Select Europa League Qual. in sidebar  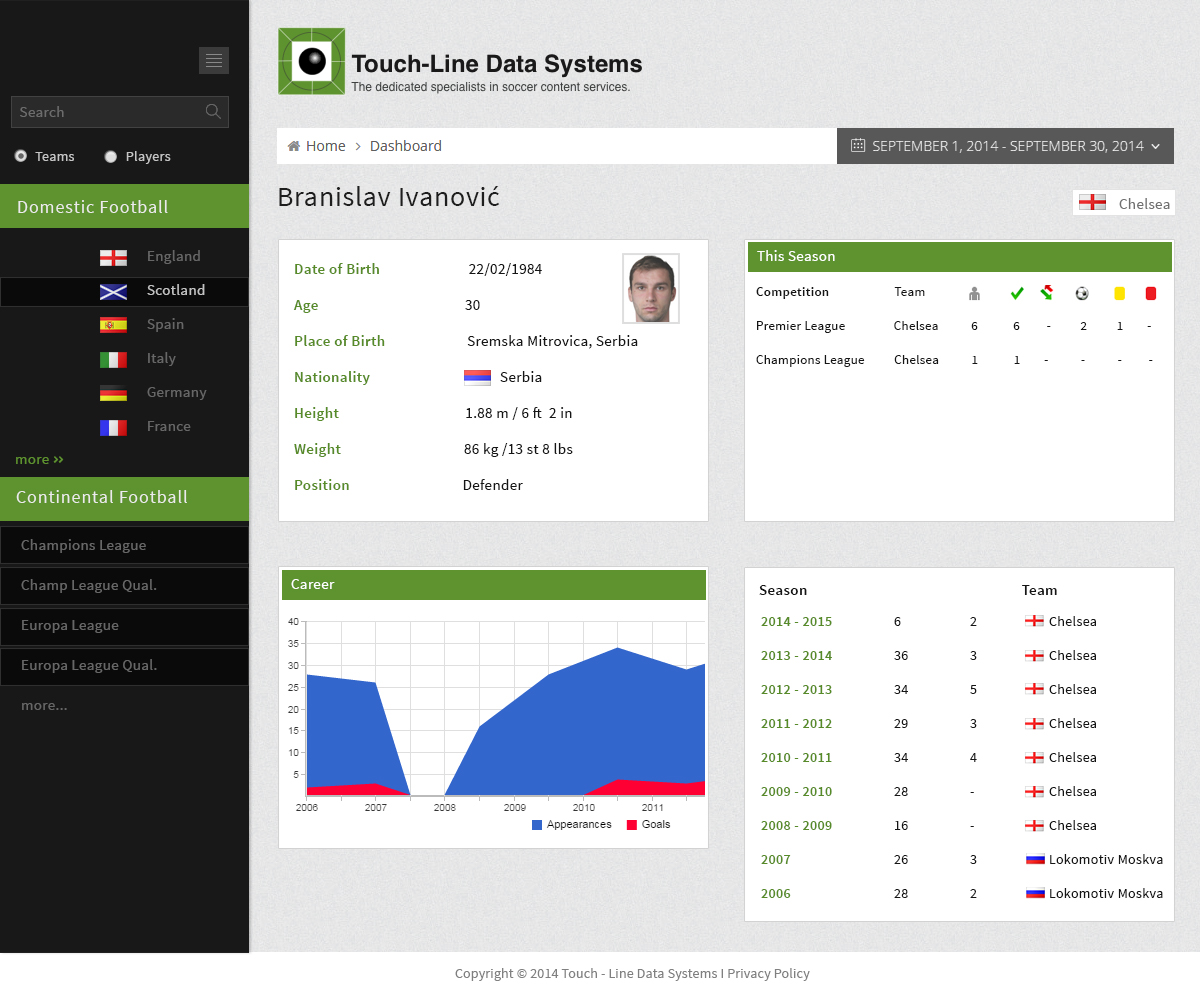(124, 665)
